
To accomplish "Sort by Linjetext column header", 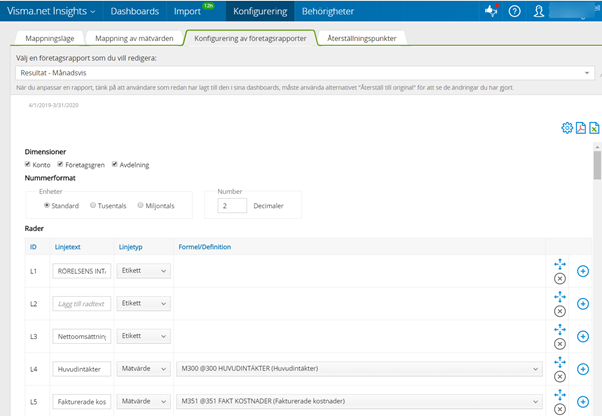I will click(x=68, y=247).
